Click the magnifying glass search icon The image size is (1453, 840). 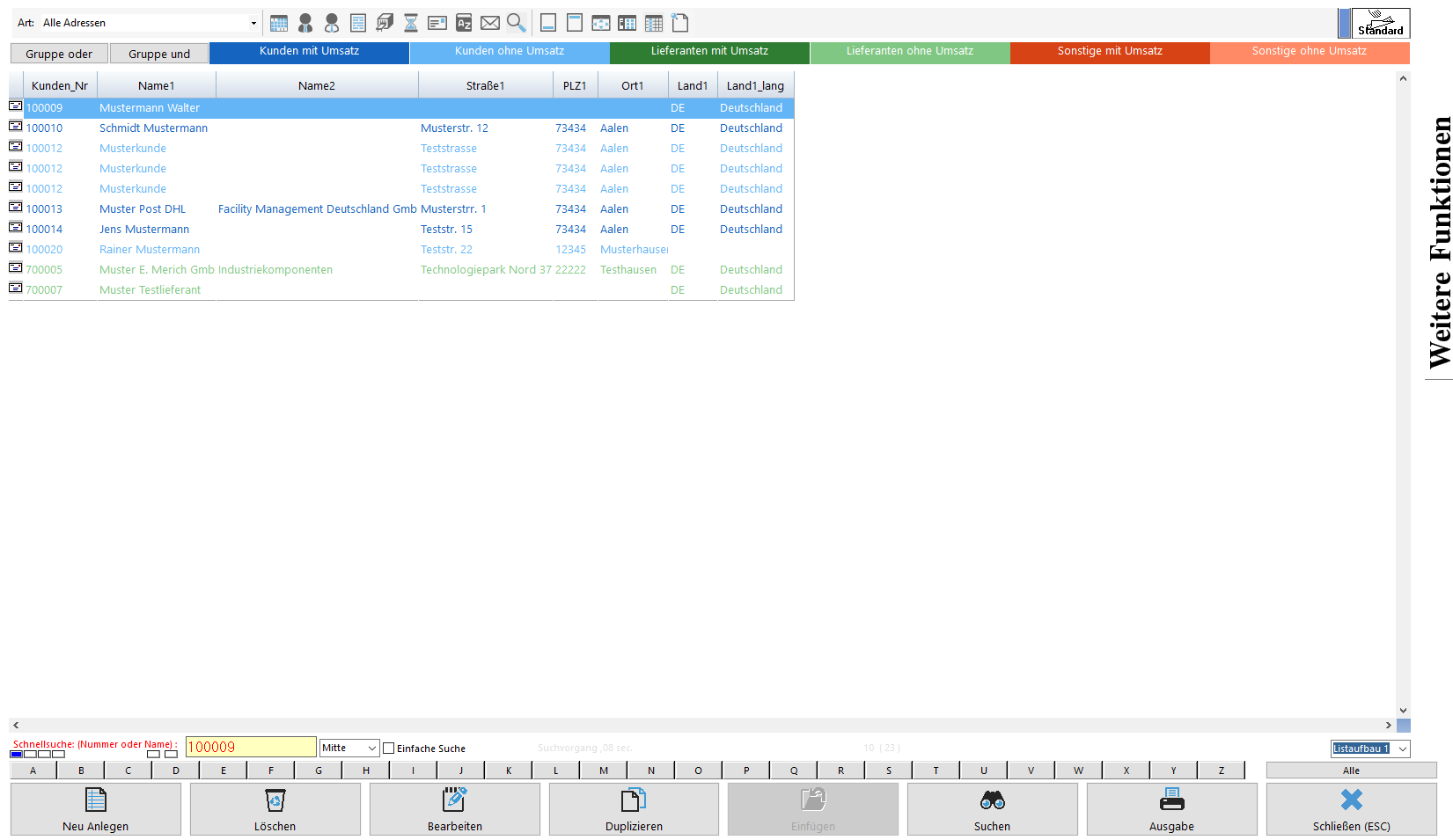click(x=517, y=23)
